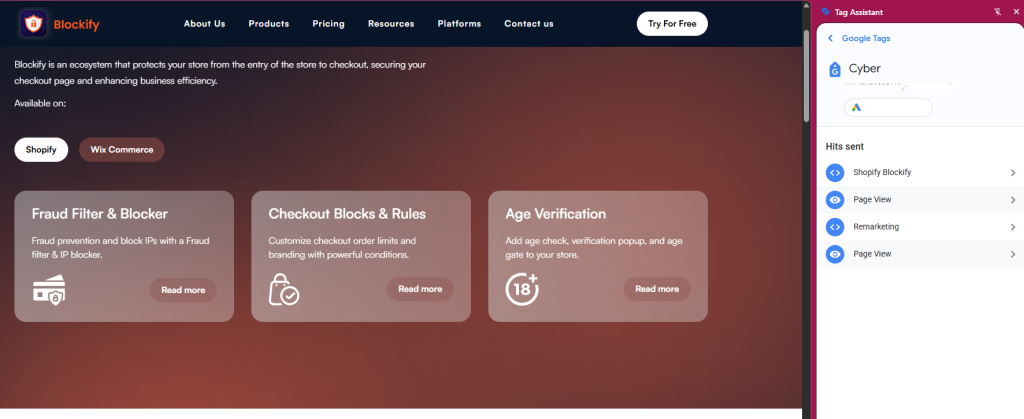Click the Shopify Blockify code icon
Viewport: 1024px width, 419px height.
click(x=835, y=173)
